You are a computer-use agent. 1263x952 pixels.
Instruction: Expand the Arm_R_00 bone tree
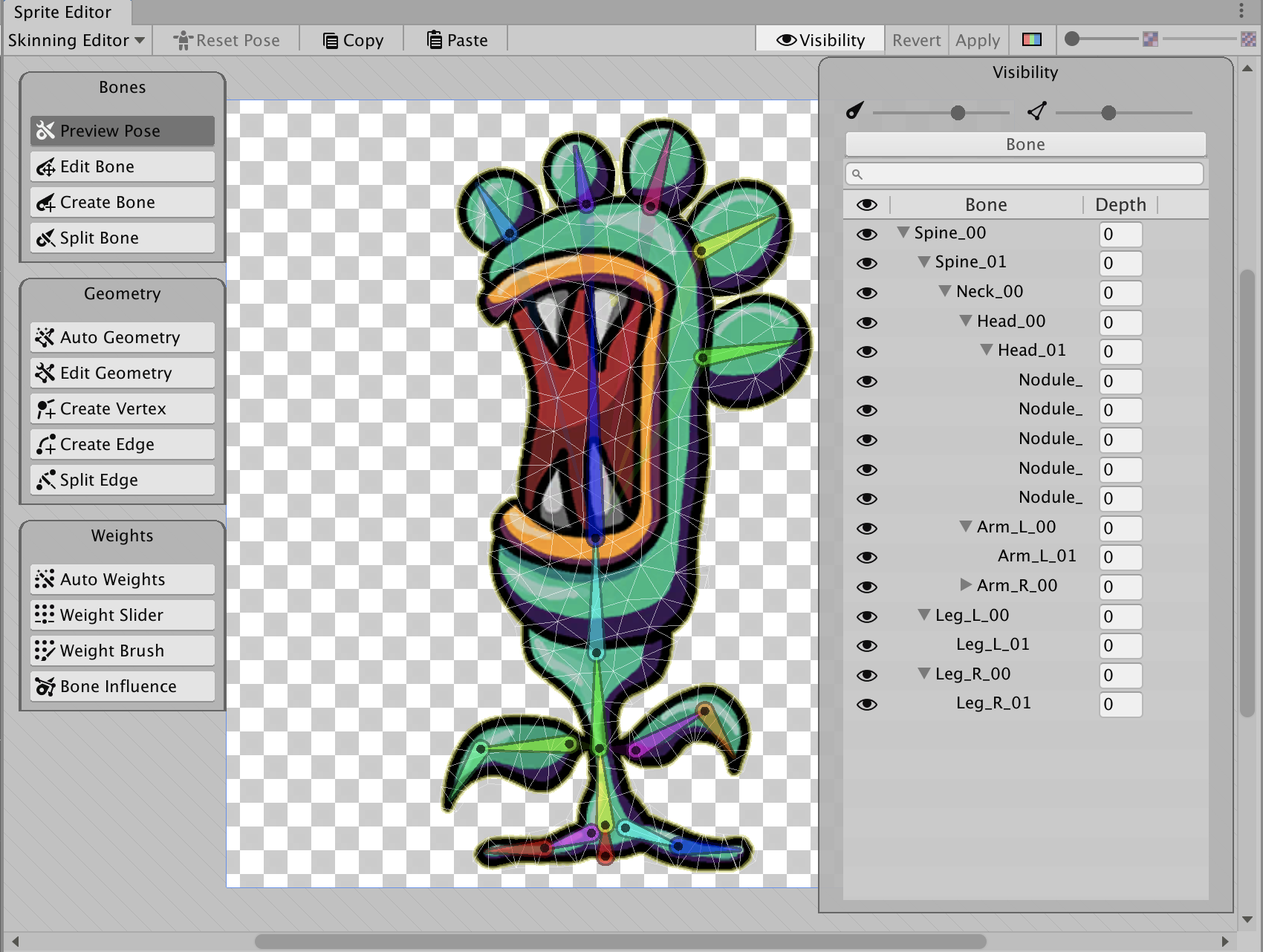965,585
